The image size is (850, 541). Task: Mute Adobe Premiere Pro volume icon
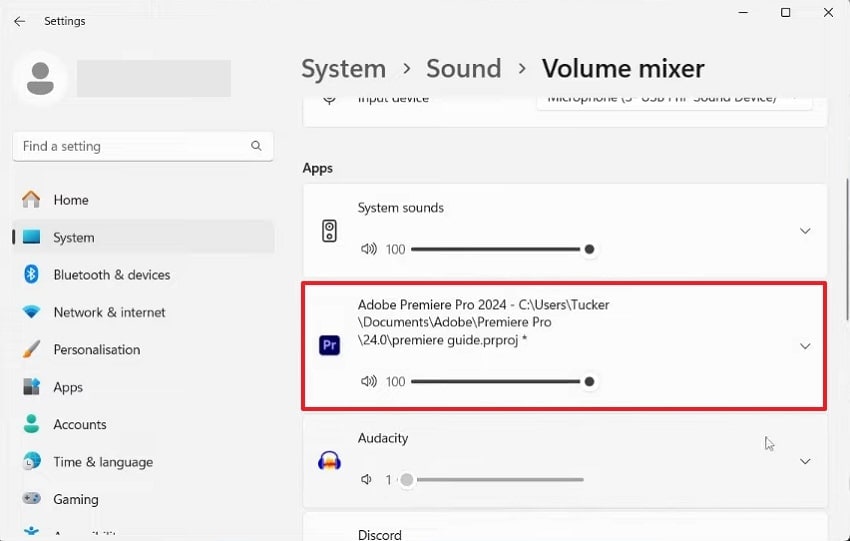coord(369,381)
